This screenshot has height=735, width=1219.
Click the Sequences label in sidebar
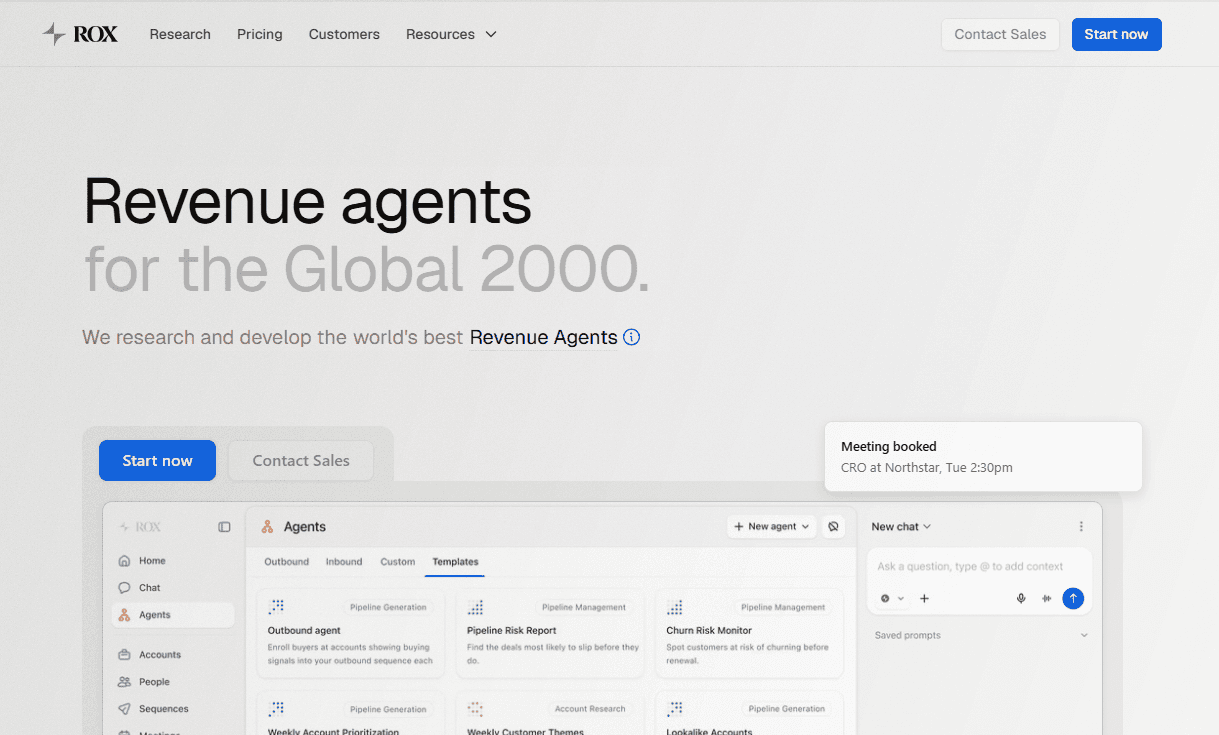point(164,709)
